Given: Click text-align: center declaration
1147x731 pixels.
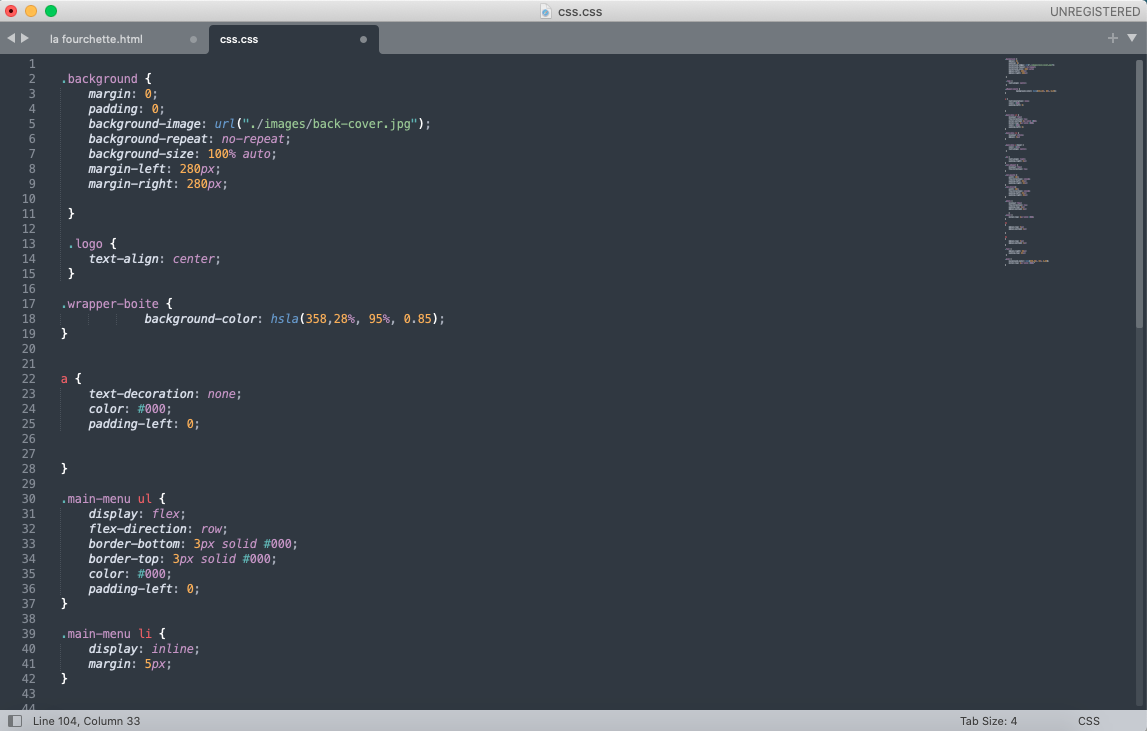Looking at the screenshot, I should (x=154, y=259).
